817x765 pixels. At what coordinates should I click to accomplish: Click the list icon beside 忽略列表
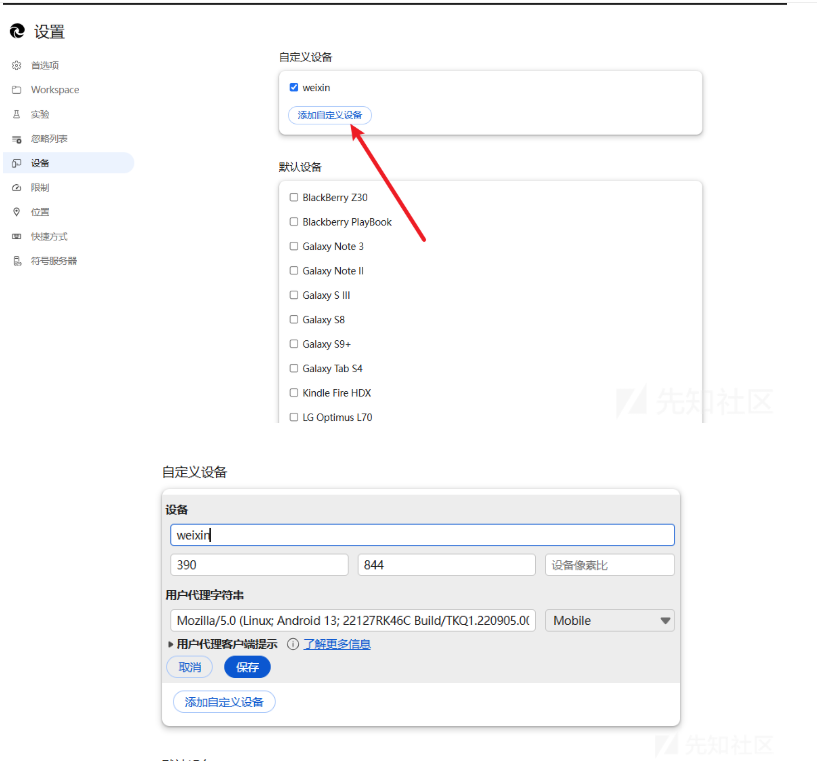coord(17,139)
